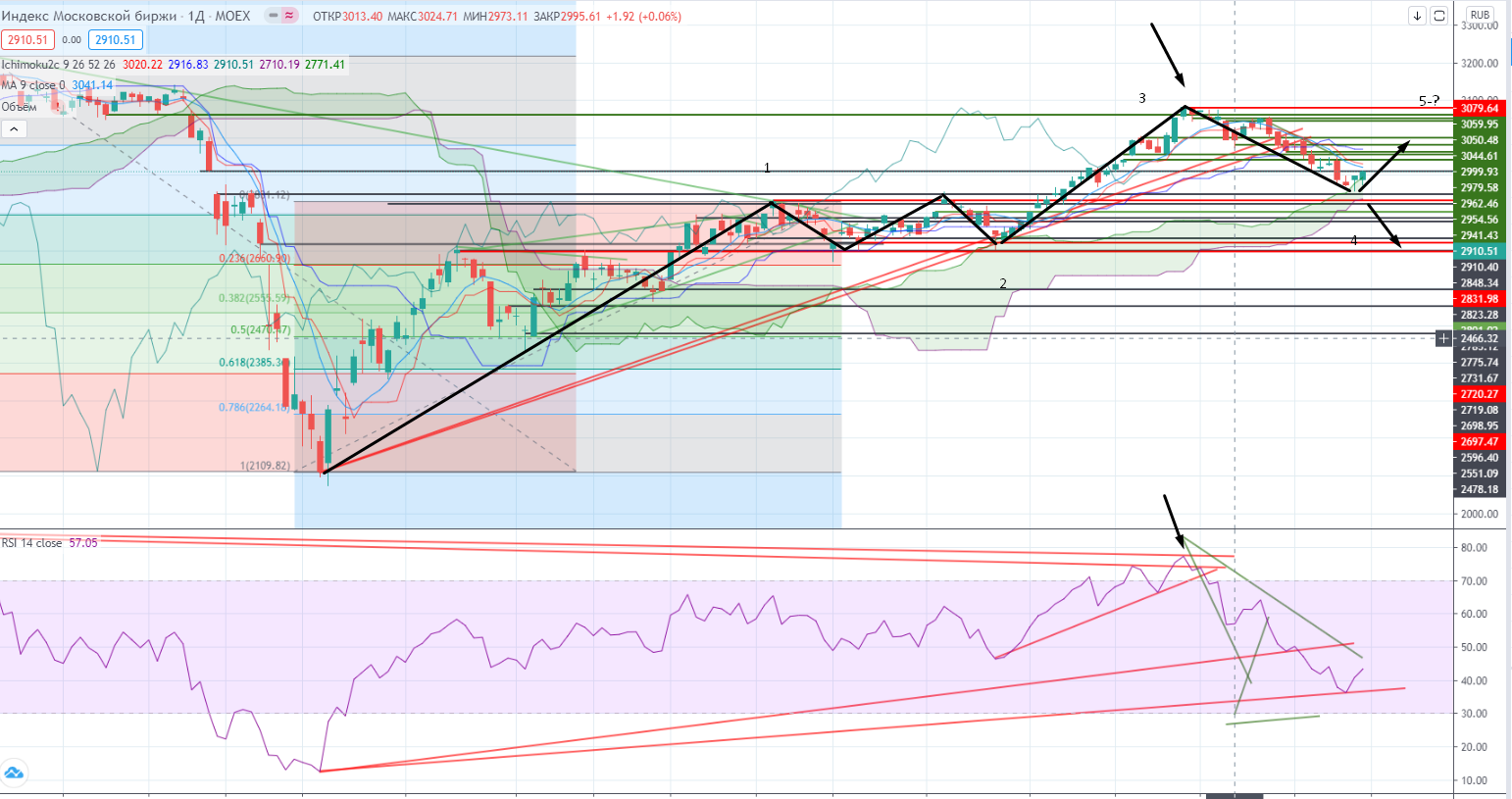Viewport: 1512px width, 799px height.
Task: Click the Индекс Московской биржи symbol title
Action: tap(89, 16)
